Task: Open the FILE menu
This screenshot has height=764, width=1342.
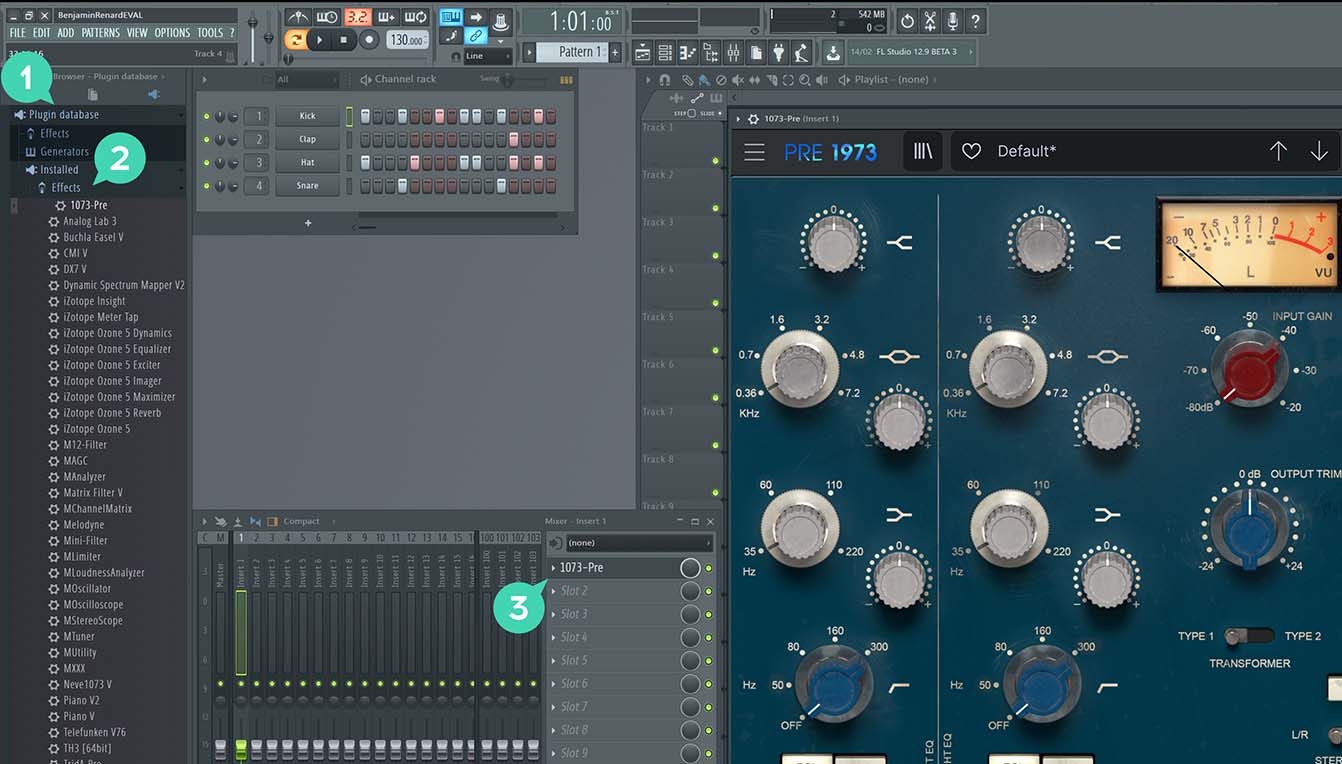Action: [17, 33]
